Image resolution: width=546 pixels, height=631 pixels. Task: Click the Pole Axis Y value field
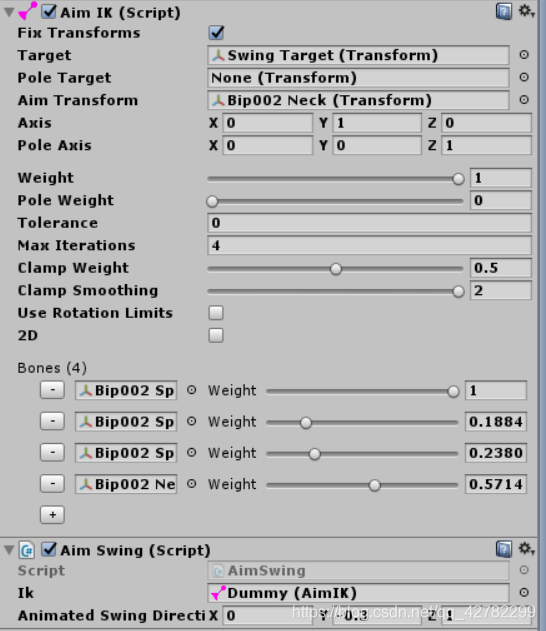click(377, 145)
